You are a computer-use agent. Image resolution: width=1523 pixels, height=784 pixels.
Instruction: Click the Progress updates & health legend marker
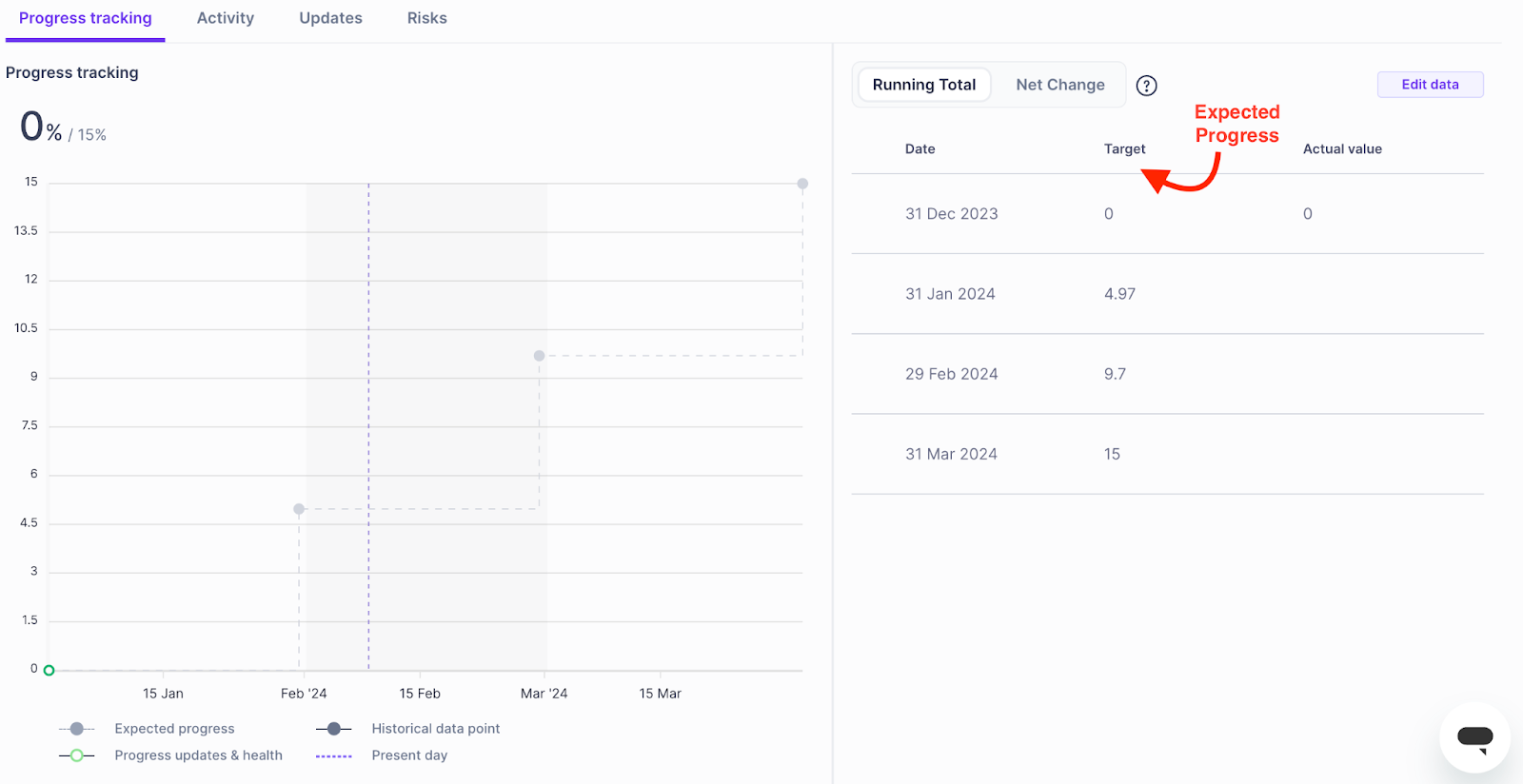point(77,755)
